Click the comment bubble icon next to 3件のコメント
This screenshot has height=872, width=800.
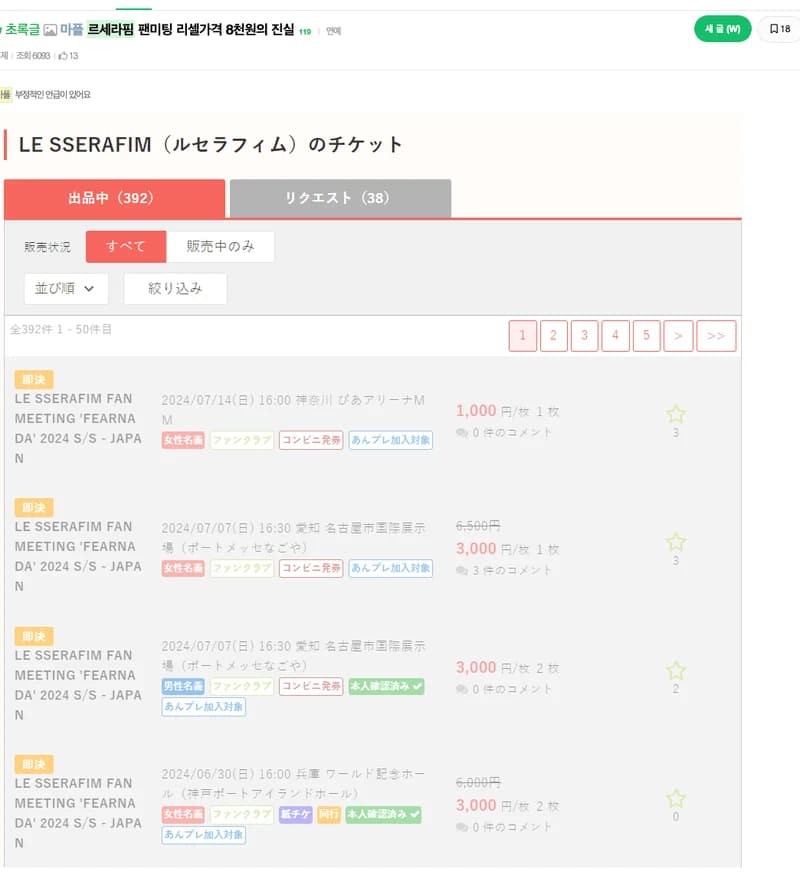[461, 571]
